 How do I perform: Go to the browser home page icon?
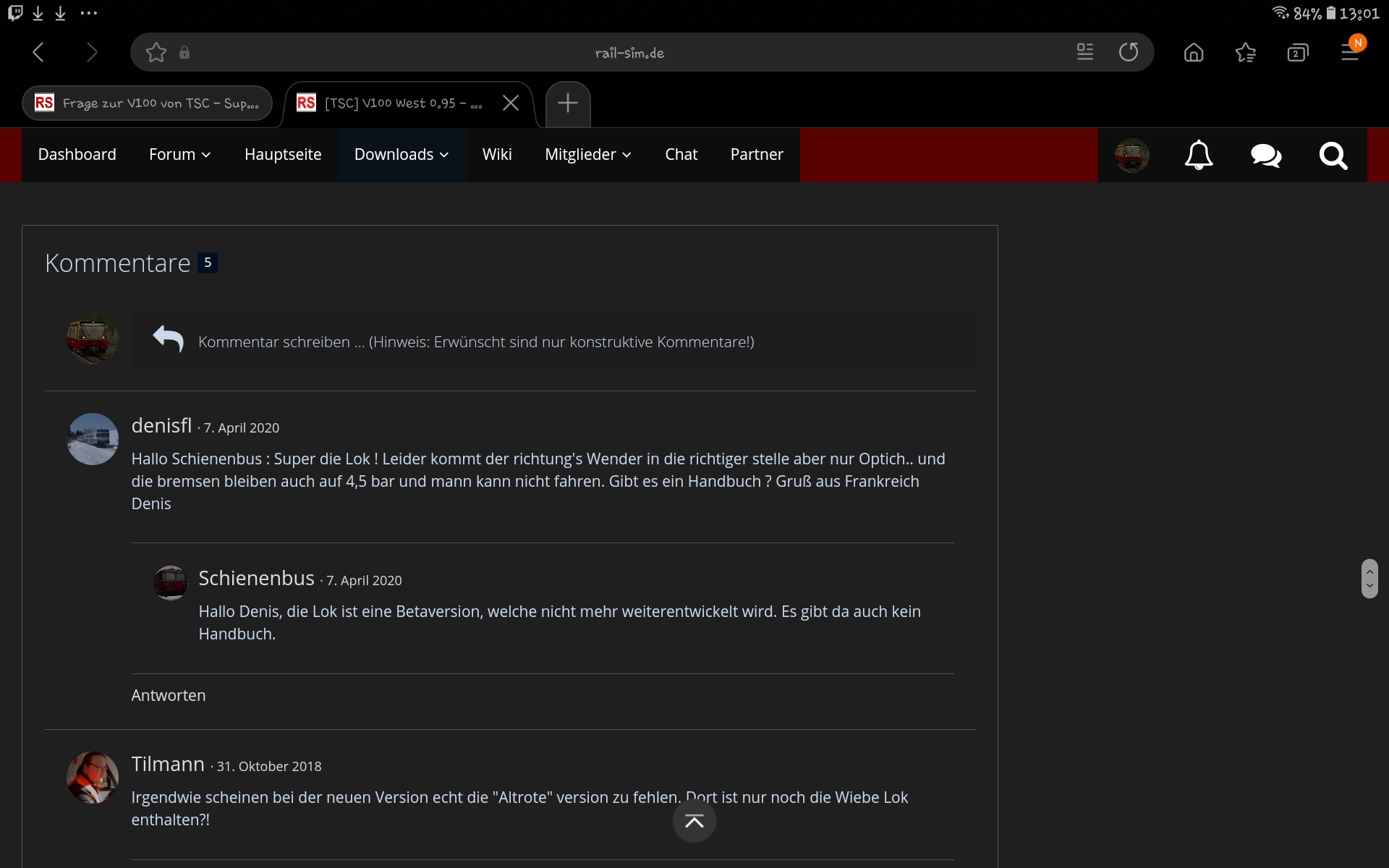(1194, 52)
